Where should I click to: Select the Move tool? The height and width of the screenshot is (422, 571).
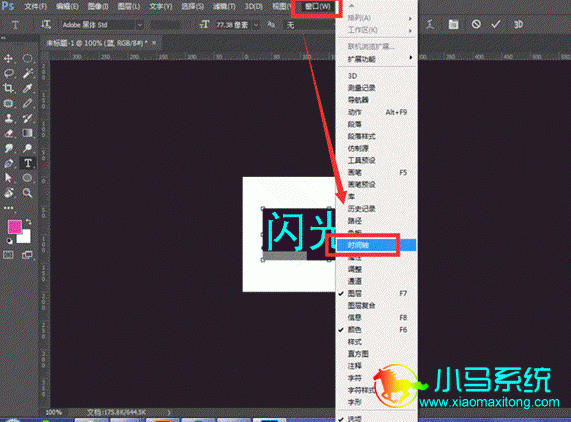[8, 58]
